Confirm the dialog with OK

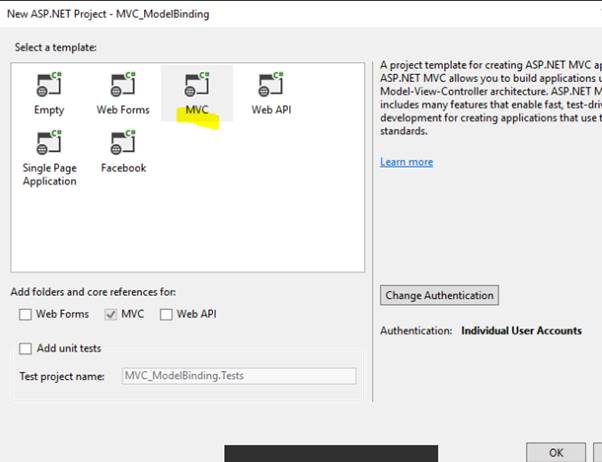pyautogui.click(x=556, y=452)
